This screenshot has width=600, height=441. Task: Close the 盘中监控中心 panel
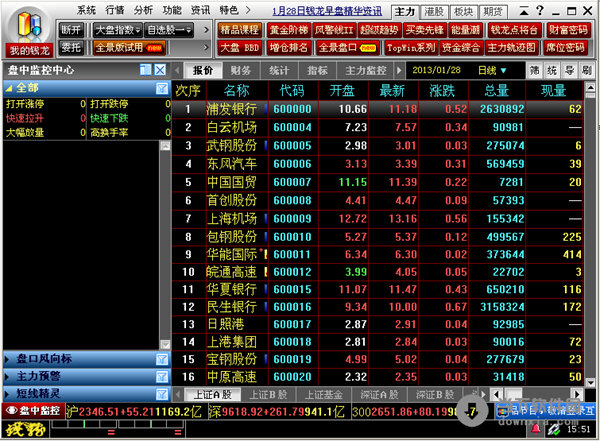[160, 70]
